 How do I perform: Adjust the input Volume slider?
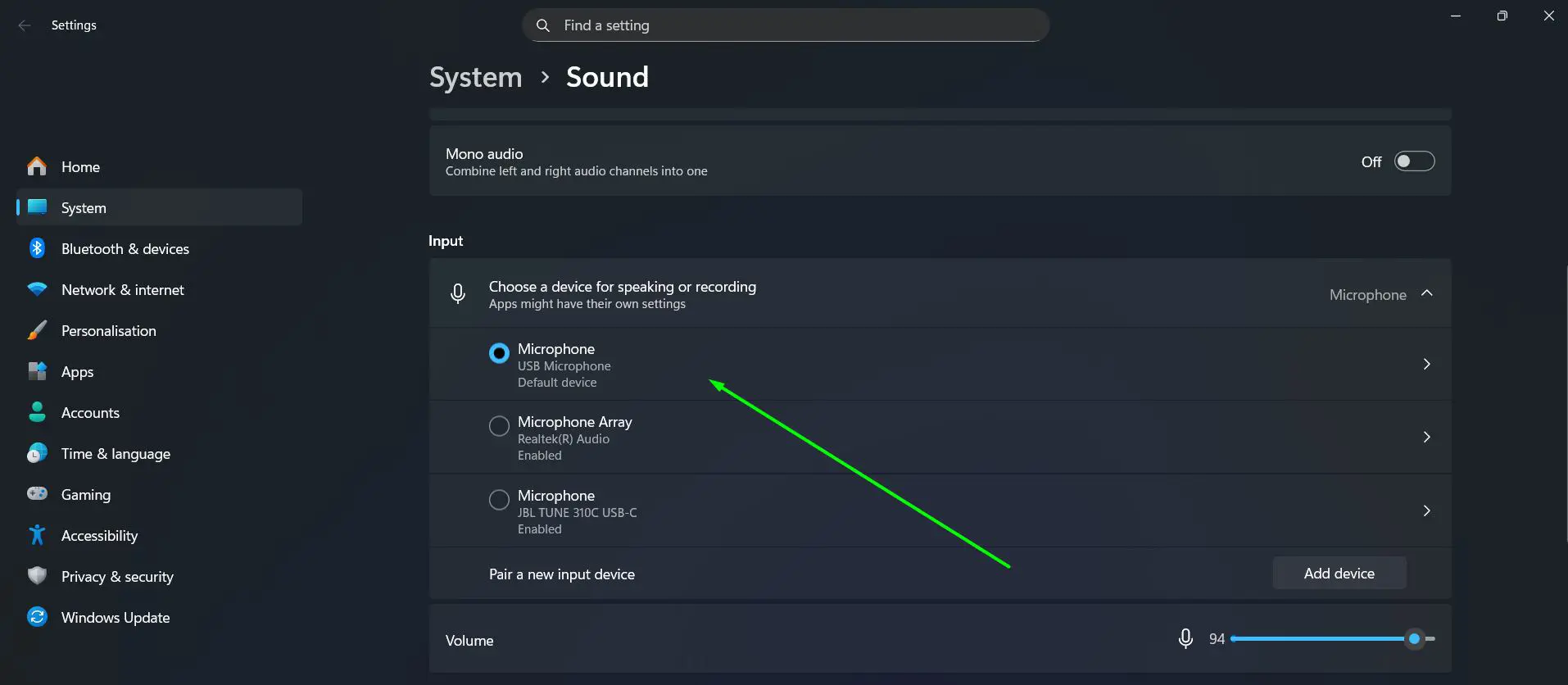(1414, 638)
